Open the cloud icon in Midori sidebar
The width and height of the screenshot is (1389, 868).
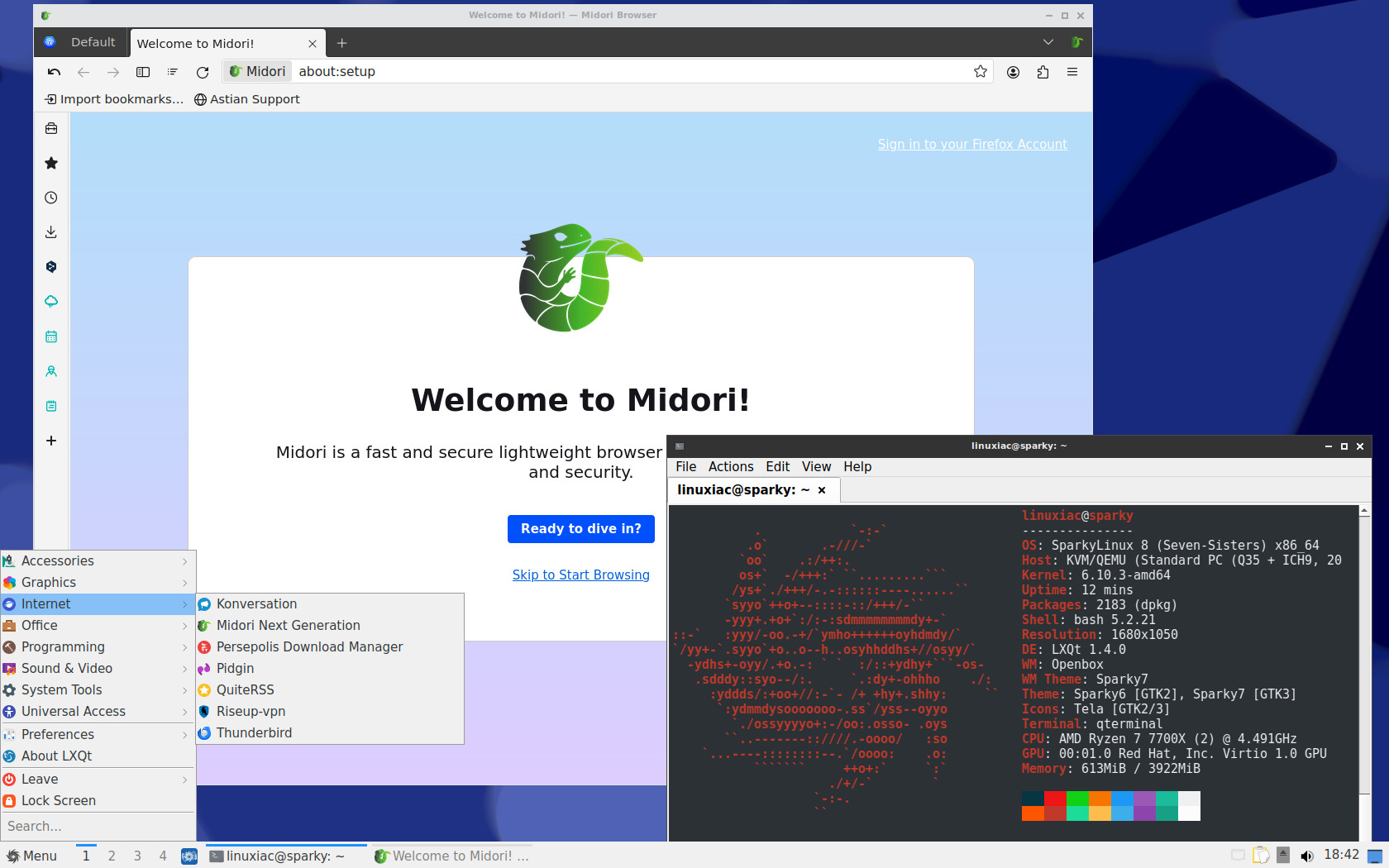[51, 302]
